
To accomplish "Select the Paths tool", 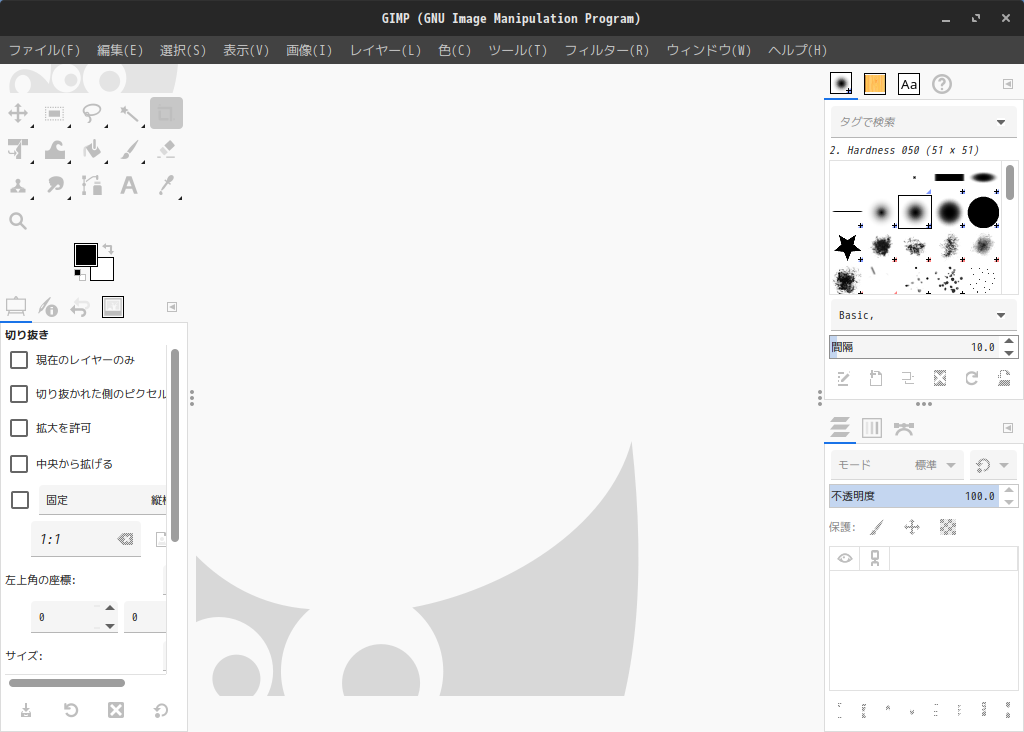I will (x=92, y=185).
